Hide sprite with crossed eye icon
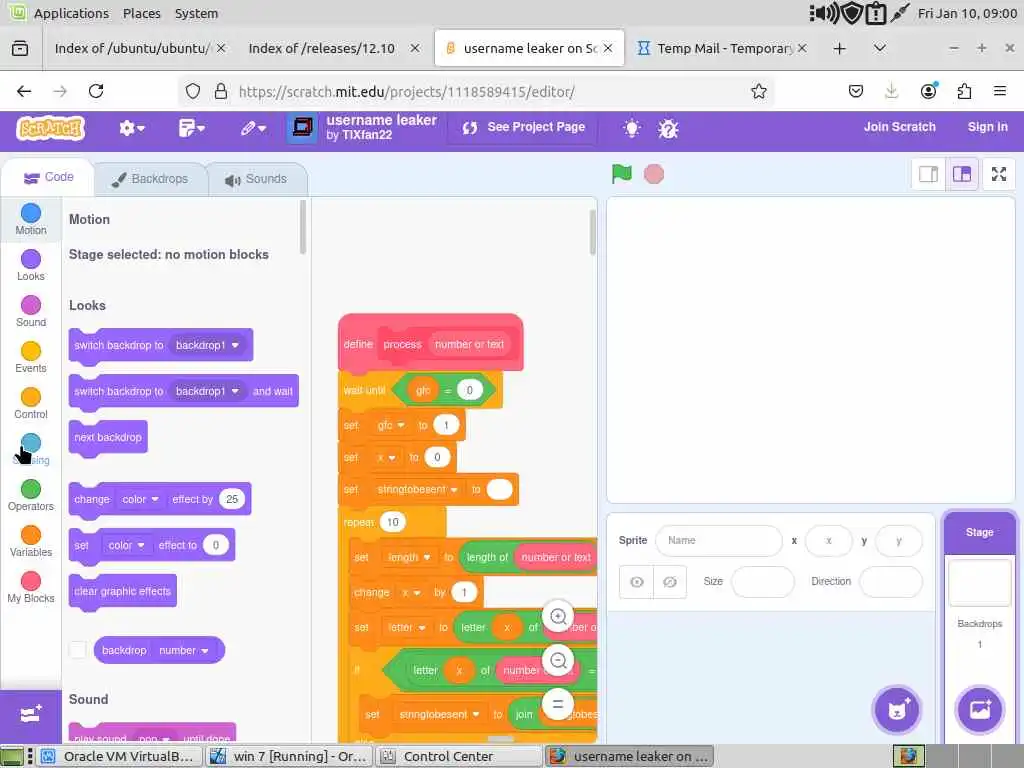The width and height of the screenshot is (1024, 768). (670, 582)
